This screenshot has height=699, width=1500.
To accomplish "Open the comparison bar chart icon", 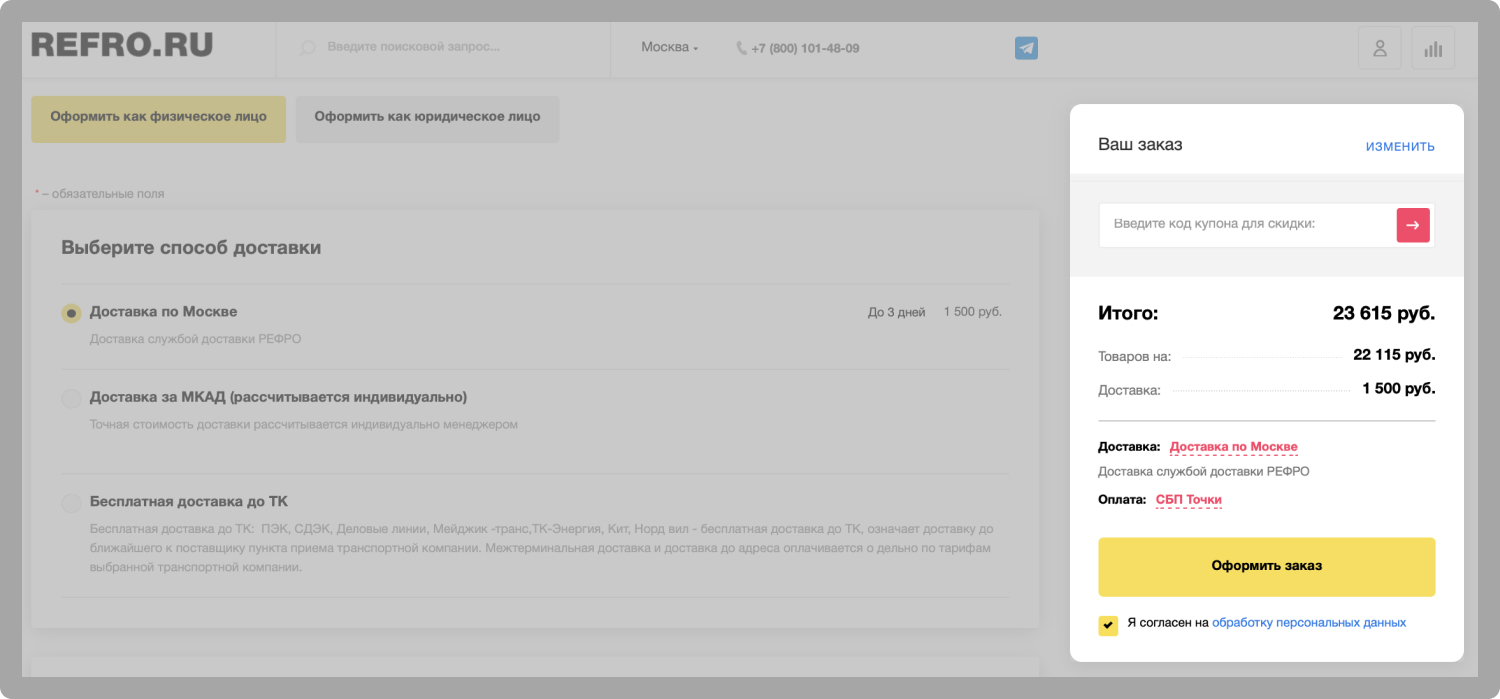I will [1433, 48].
